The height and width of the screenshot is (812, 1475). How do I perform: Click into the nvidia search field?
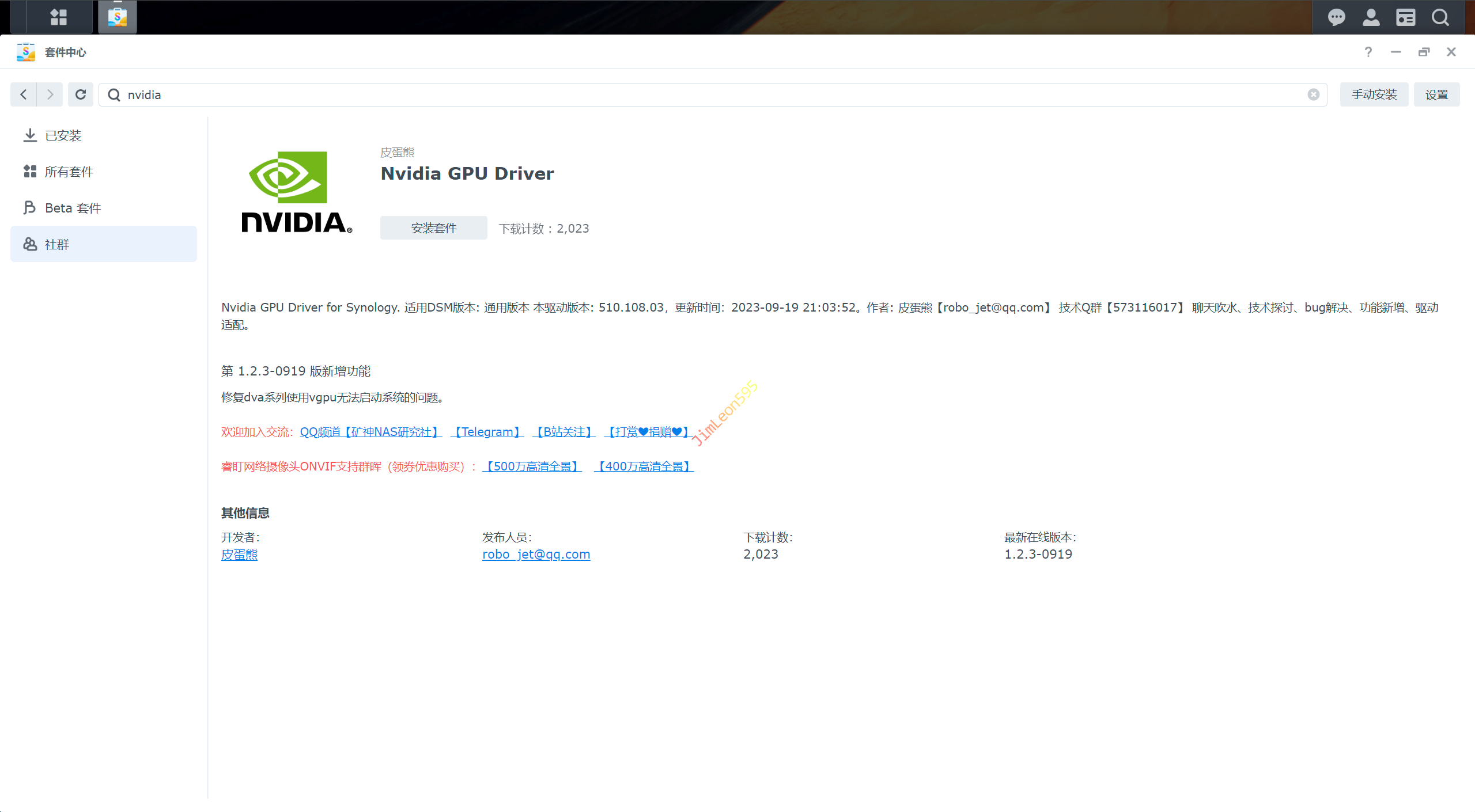(x=691, y=94)
